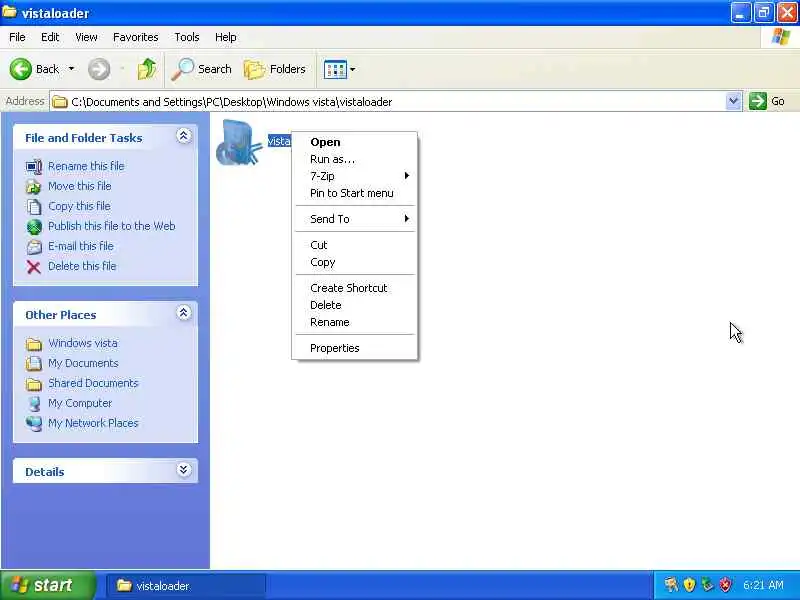Click the Up folder level icon

147,69
